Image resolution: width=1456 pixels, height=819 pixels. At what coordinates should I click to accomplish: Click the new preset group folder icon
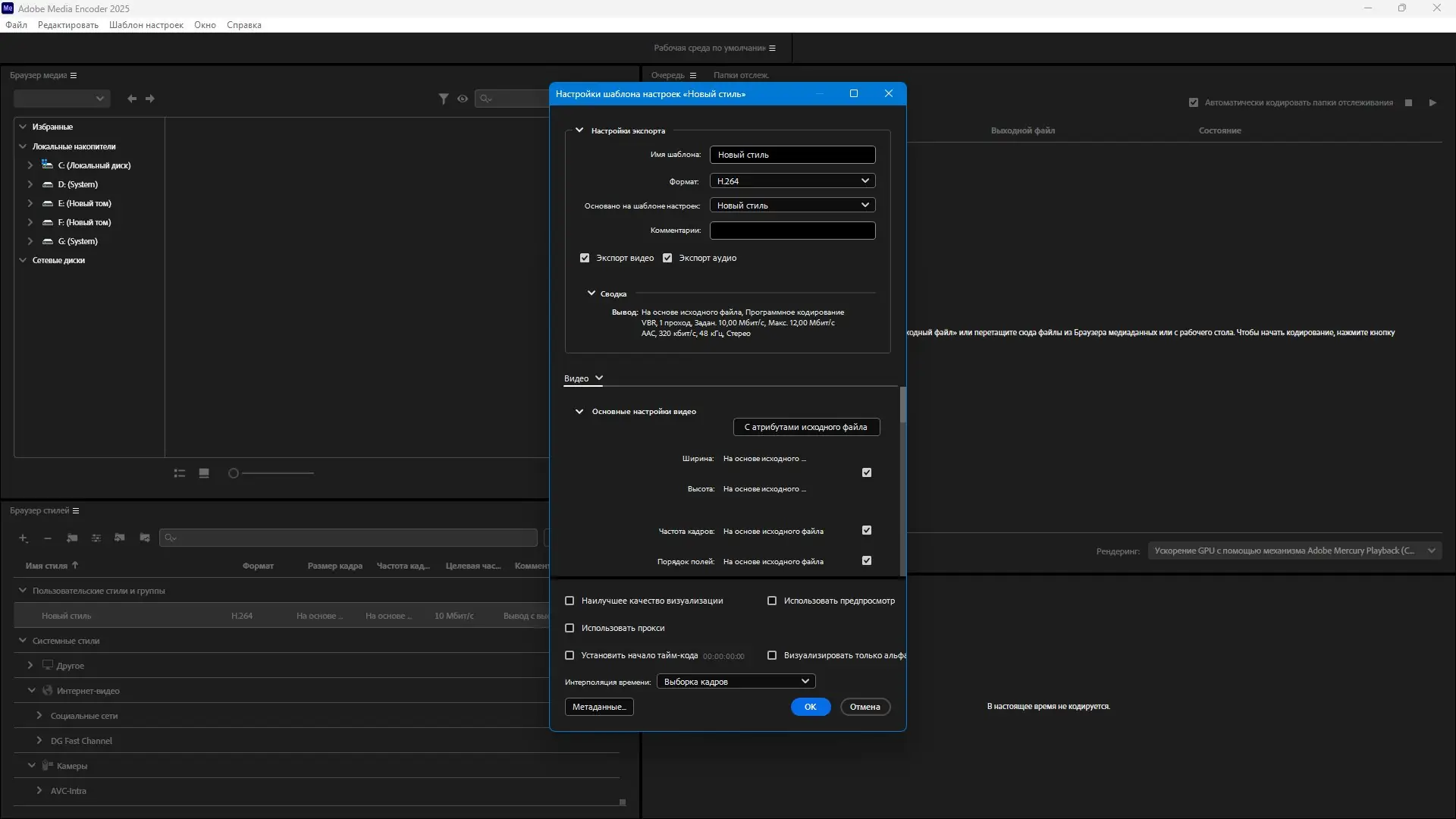pyautogui.click(x=72, y=538)
